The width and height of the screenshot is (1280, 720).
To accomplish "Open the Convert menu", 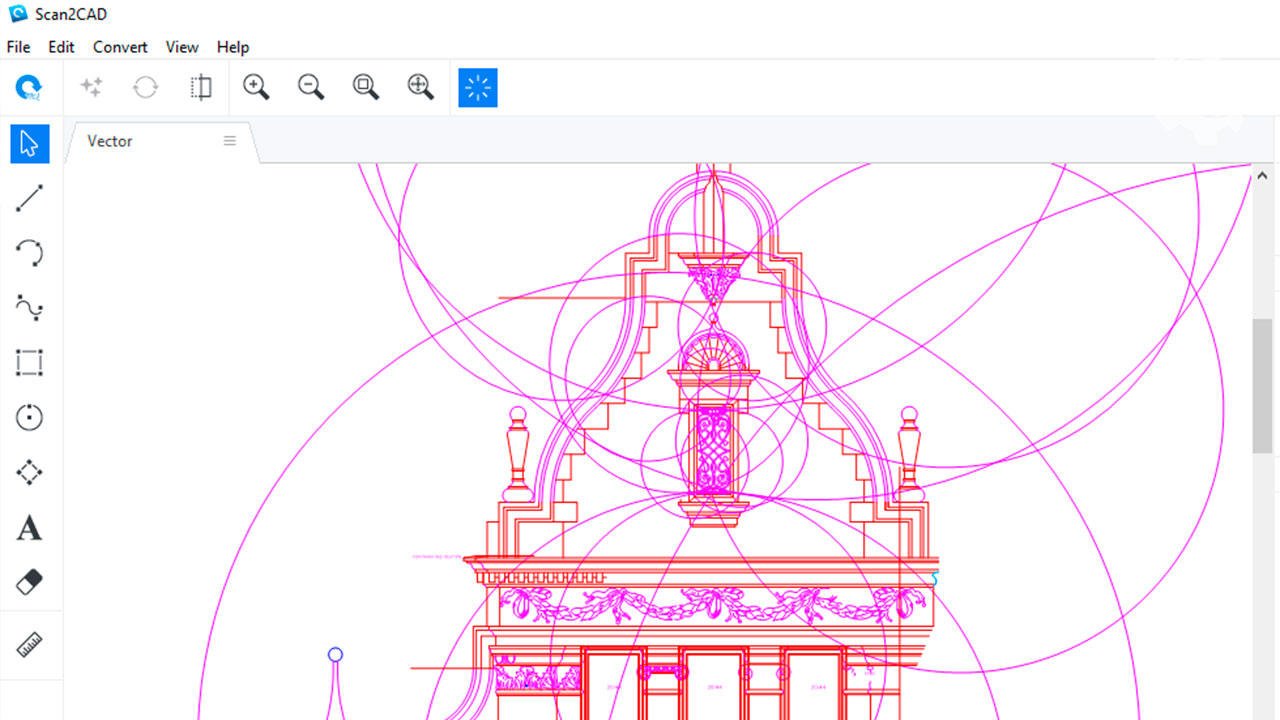I will click(120, 47).
